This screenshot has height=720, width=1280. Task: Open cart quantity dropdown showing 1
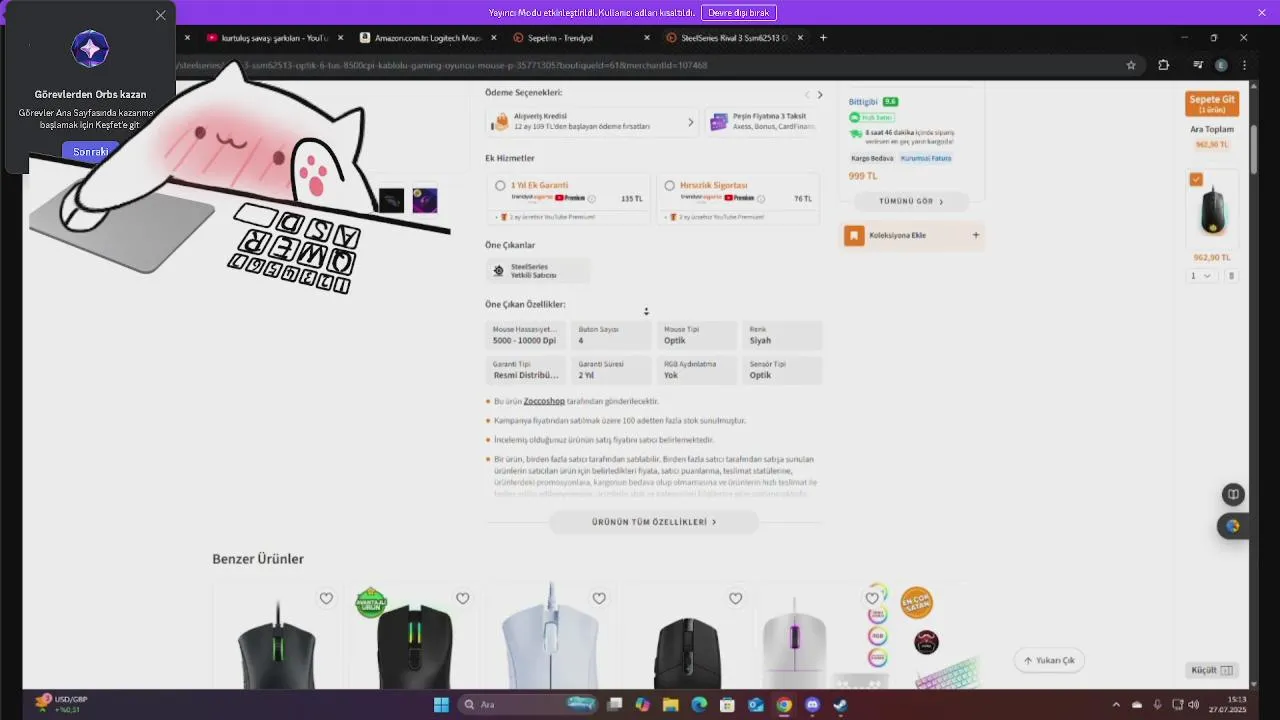(1201, 275)
